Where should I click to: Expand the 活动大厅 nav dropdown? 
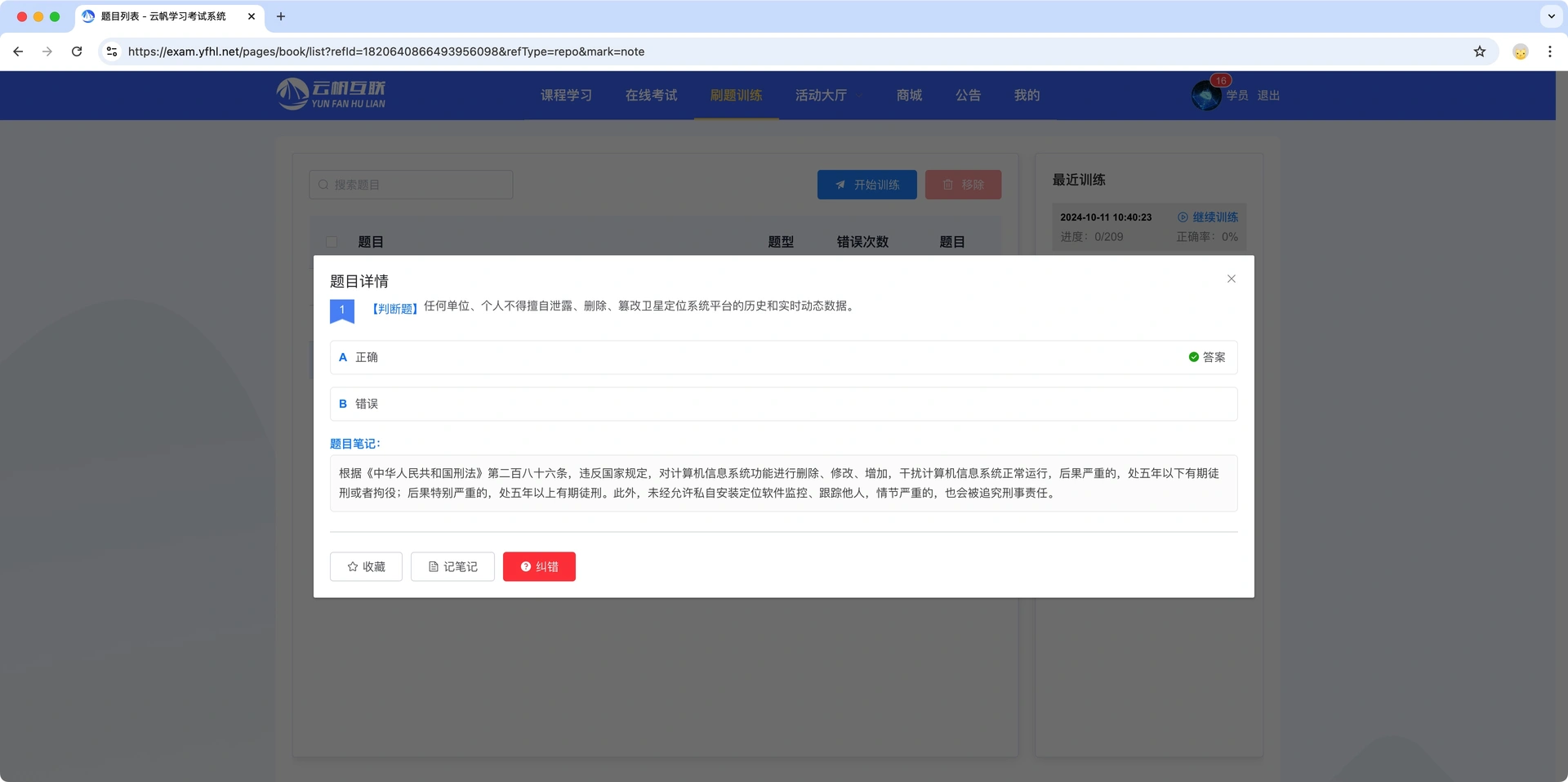(828, 96)
